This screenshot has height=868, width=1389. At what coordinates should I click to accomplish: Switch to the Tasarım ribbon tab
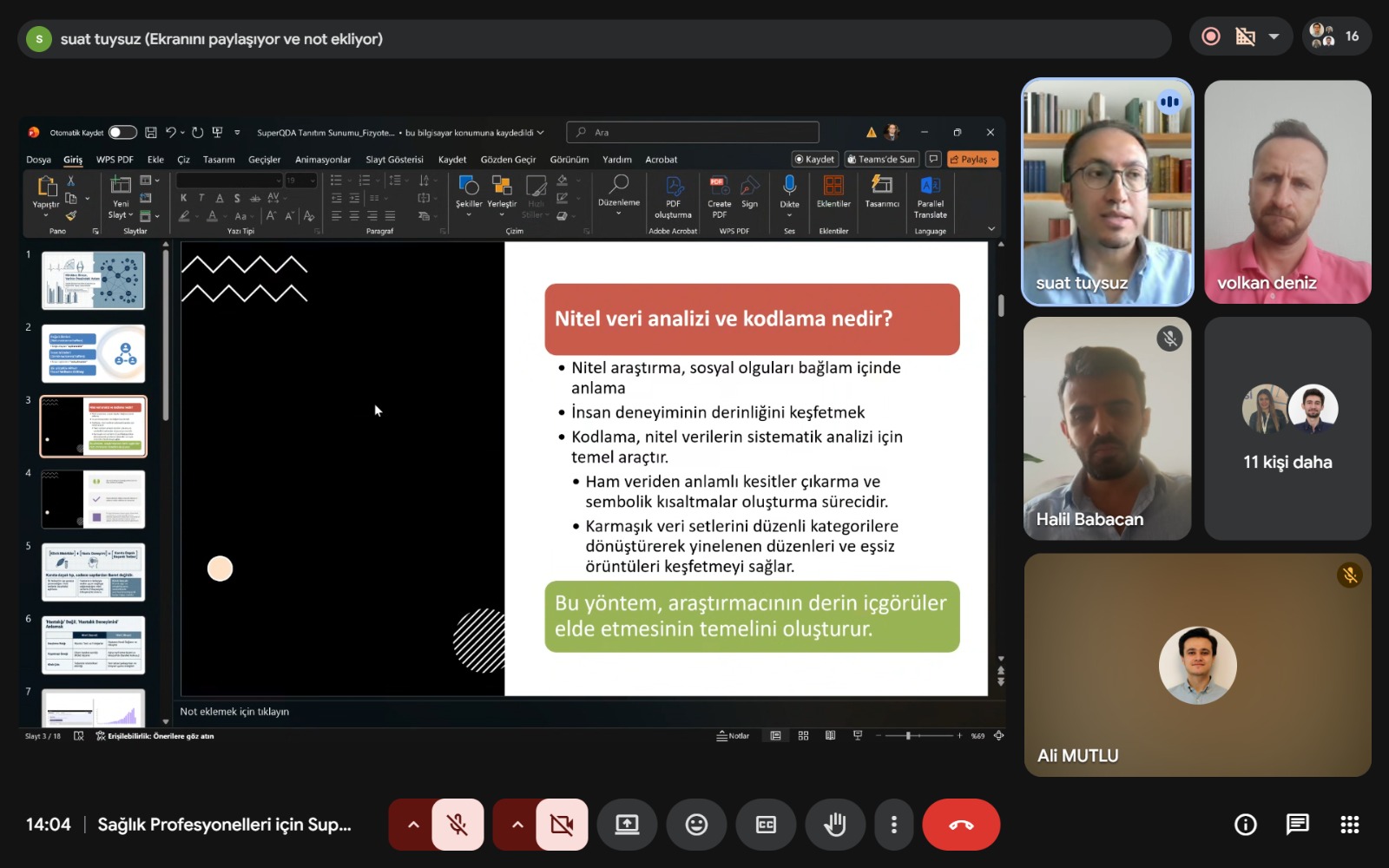[219, 160]
